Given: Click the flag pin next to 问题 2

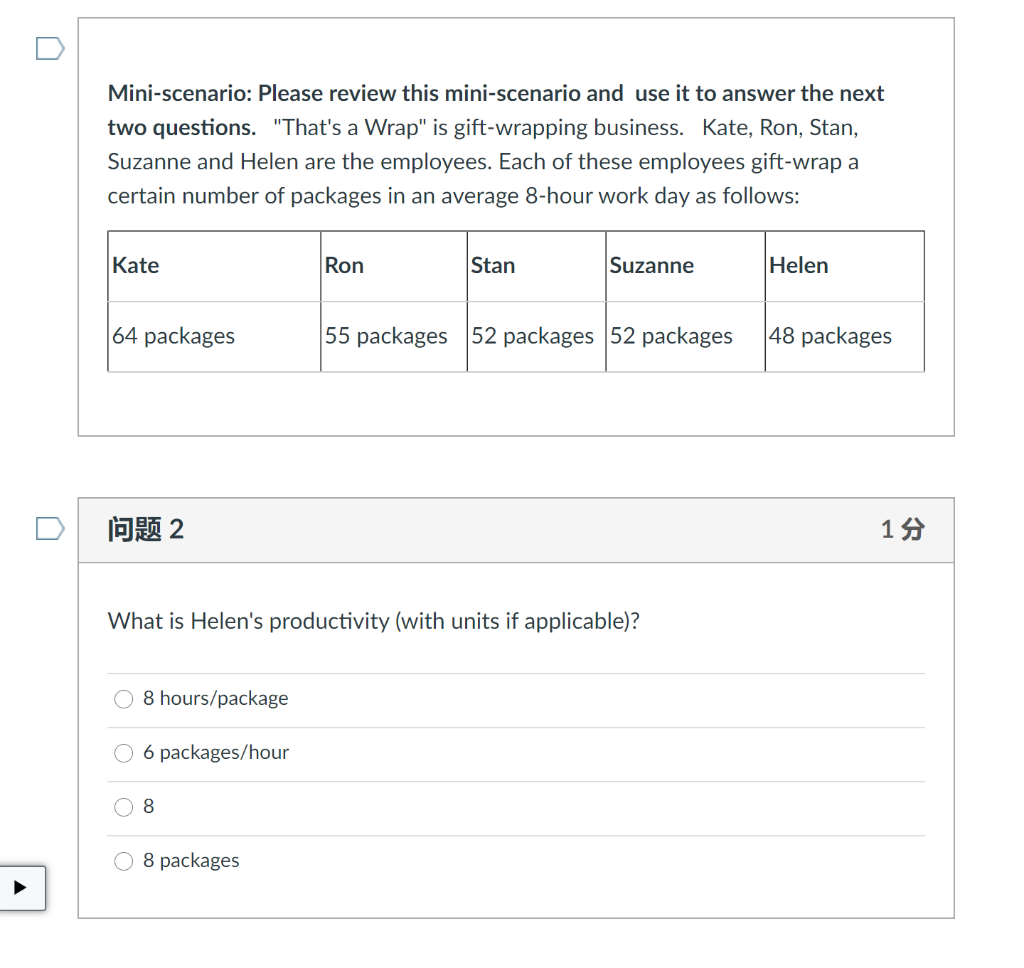Looking at the screenshot, I should [49, 528].
